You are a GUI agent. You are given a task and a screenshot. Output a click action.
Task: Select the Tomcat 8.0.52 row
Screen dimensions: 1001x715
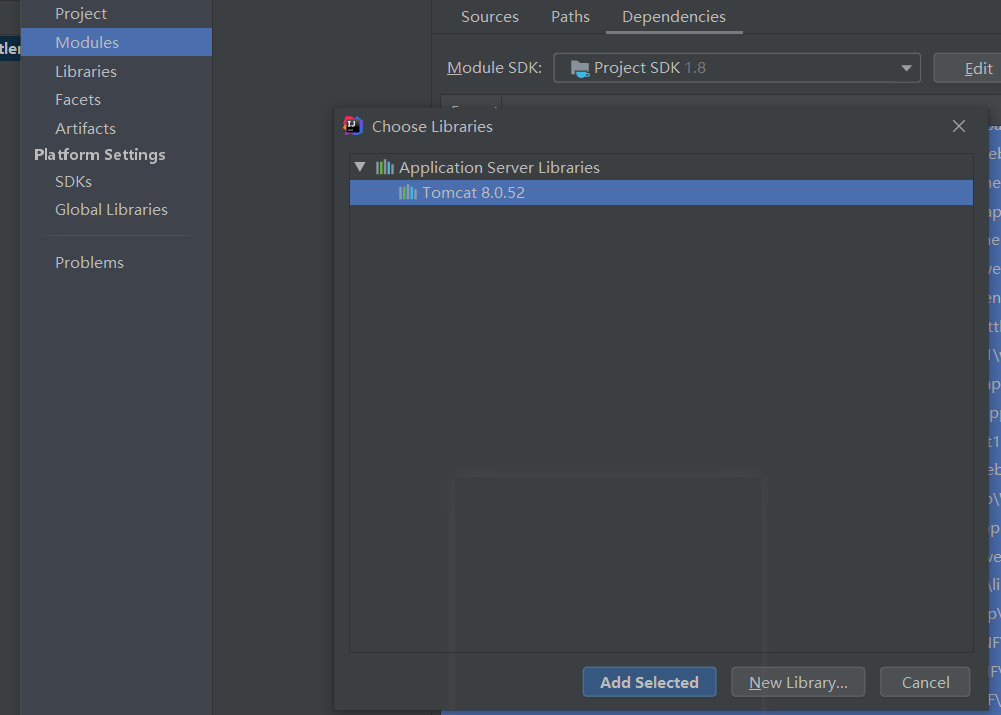pyautogui.click(x=661, y=192)
